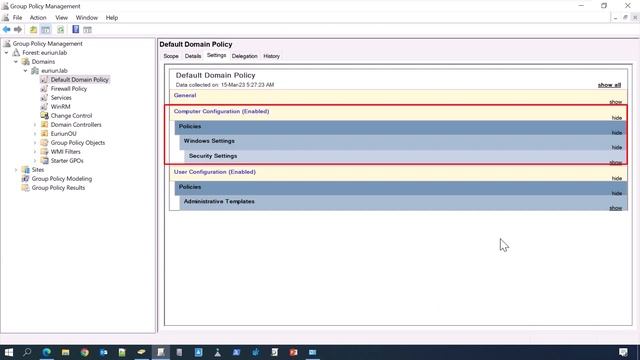This screenshot has height=360, width=640.
Task: Expand the Sites tree node
Action: [x=16, y=169]
